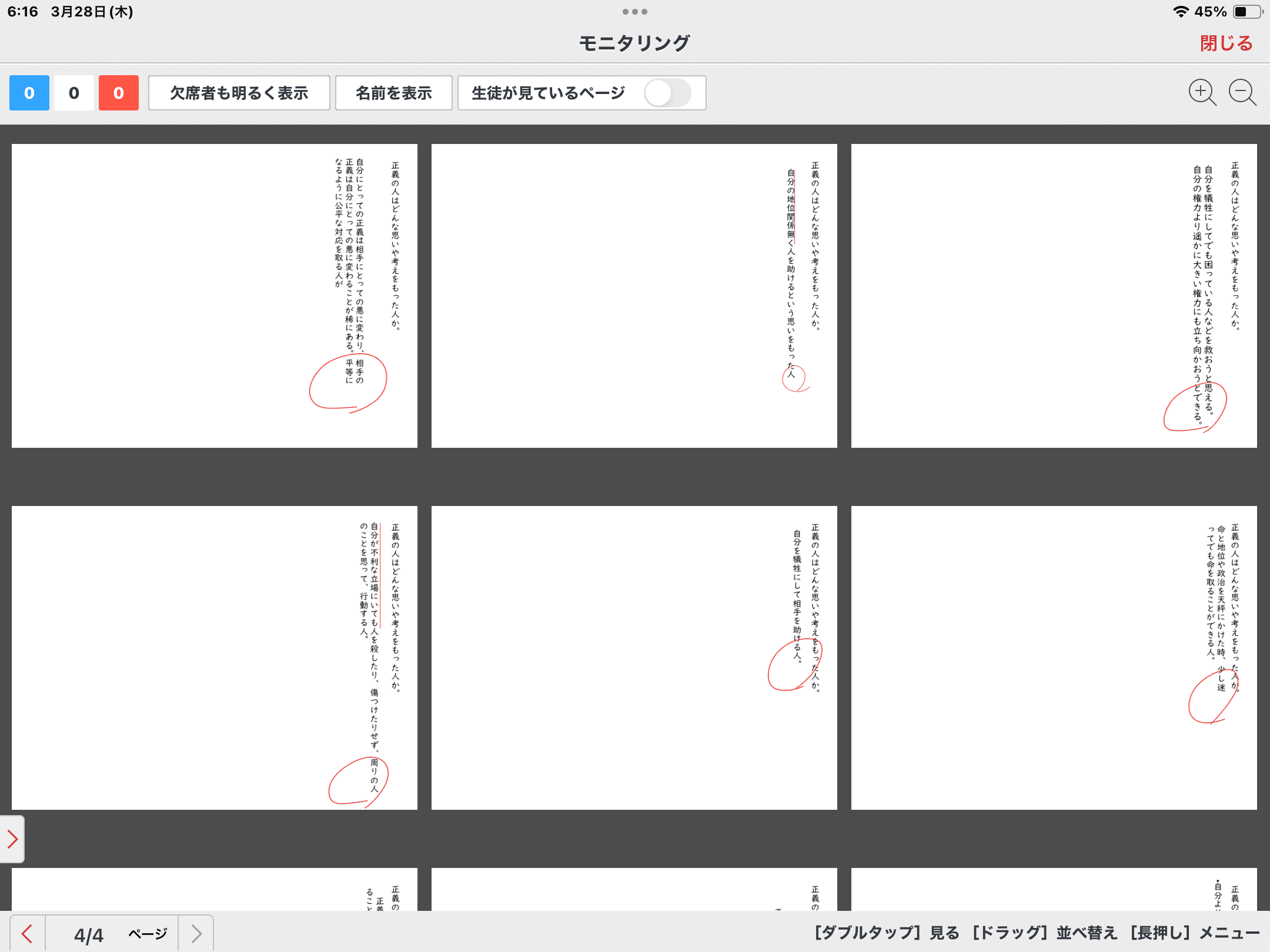This screenshot has width=1270, height=952.
Task: Close monitoring with 閉じる
Action: [x=1226, y=43]
